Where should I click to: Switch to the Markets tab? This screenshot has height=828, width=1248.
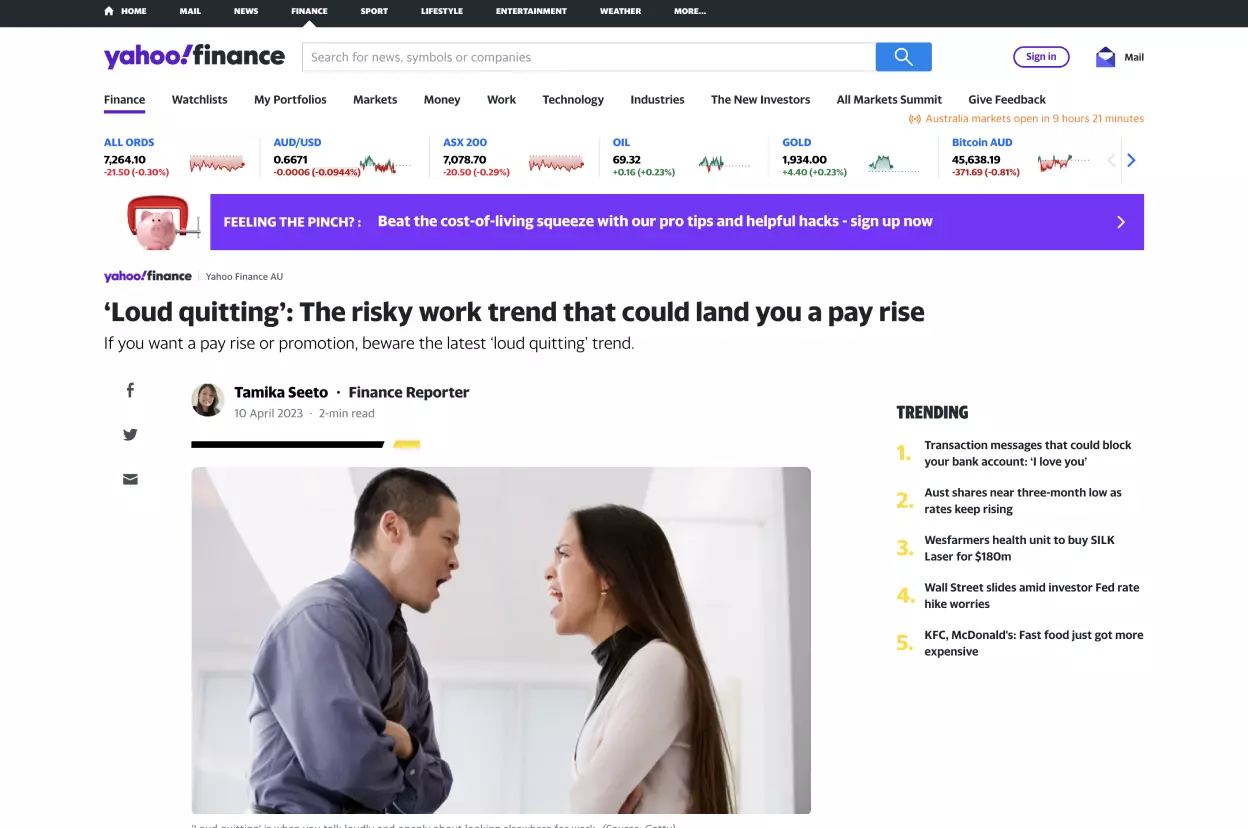(x=375, y=100)
